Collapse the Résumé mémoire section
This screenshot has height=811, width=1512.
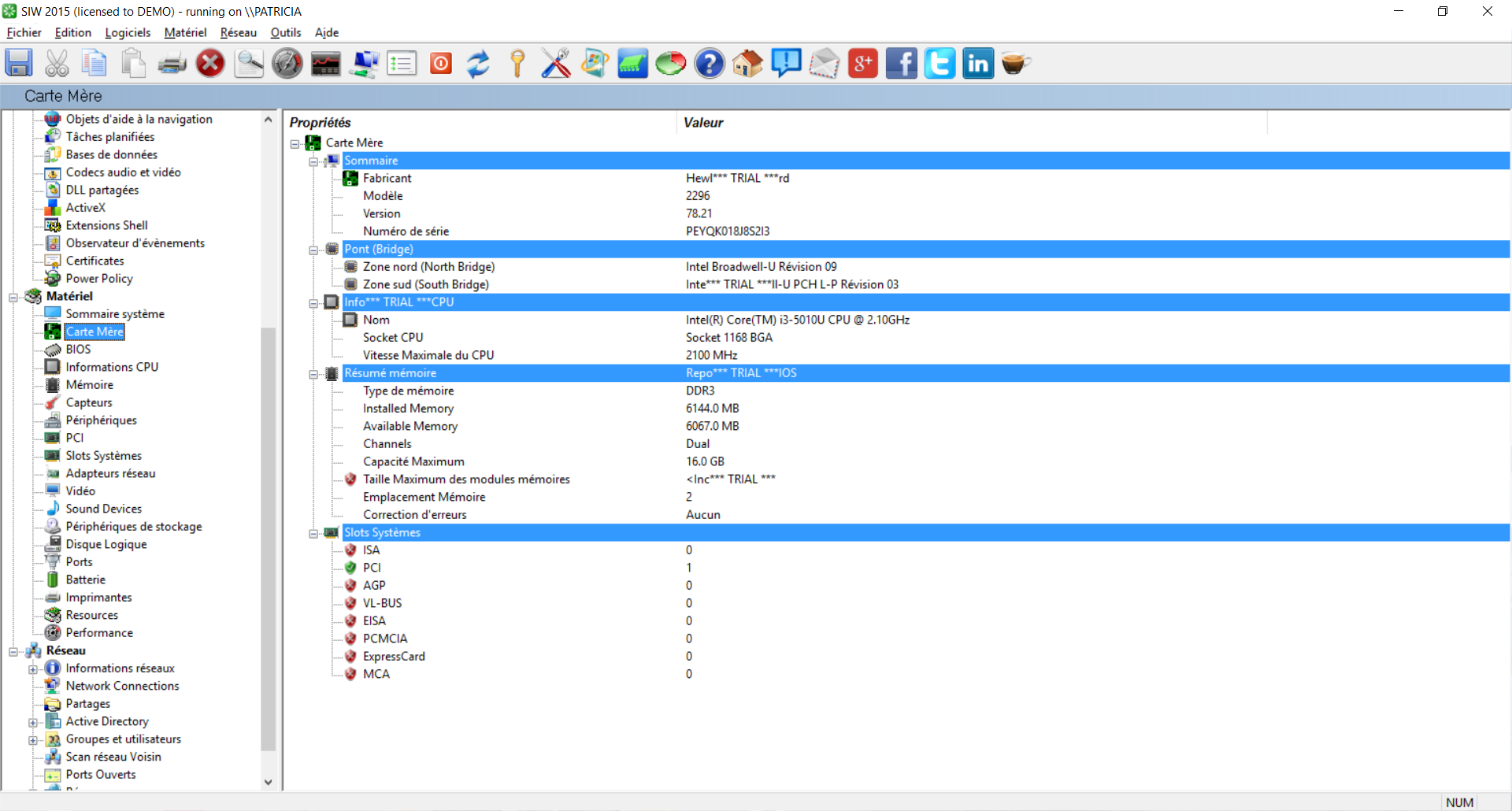313,374
